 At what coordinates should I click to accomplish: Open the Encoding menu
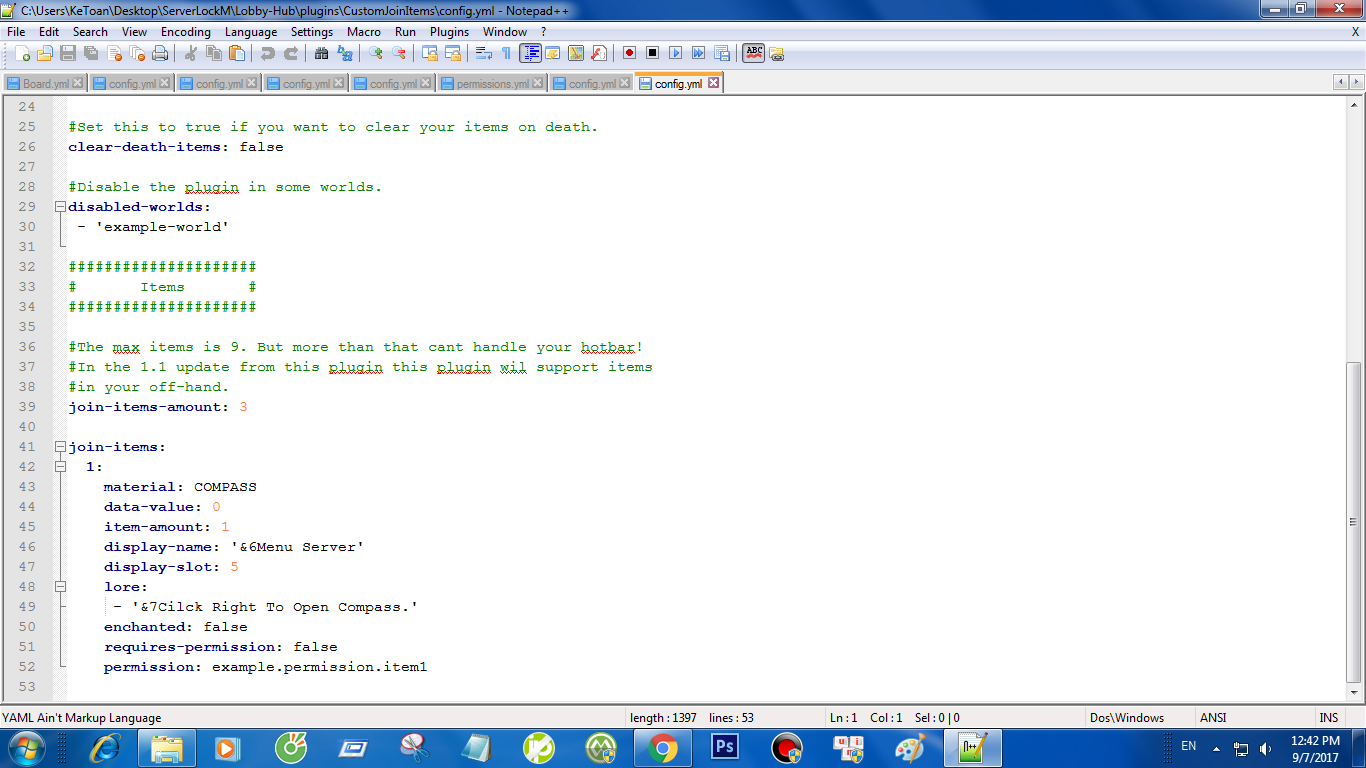click(x=186, y=32)
